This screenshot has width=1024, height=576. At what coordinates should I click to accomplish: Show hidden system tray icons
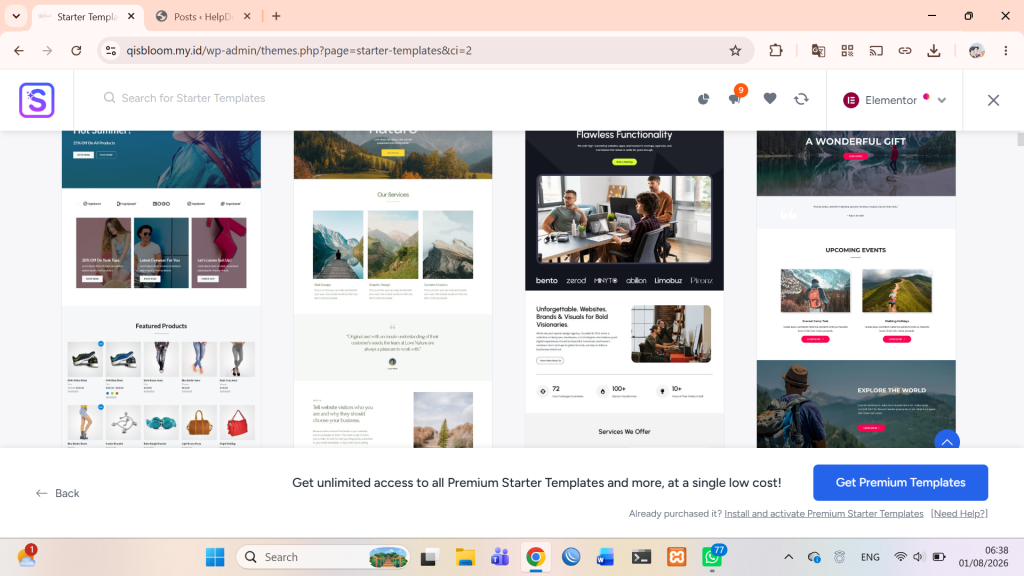788,557
